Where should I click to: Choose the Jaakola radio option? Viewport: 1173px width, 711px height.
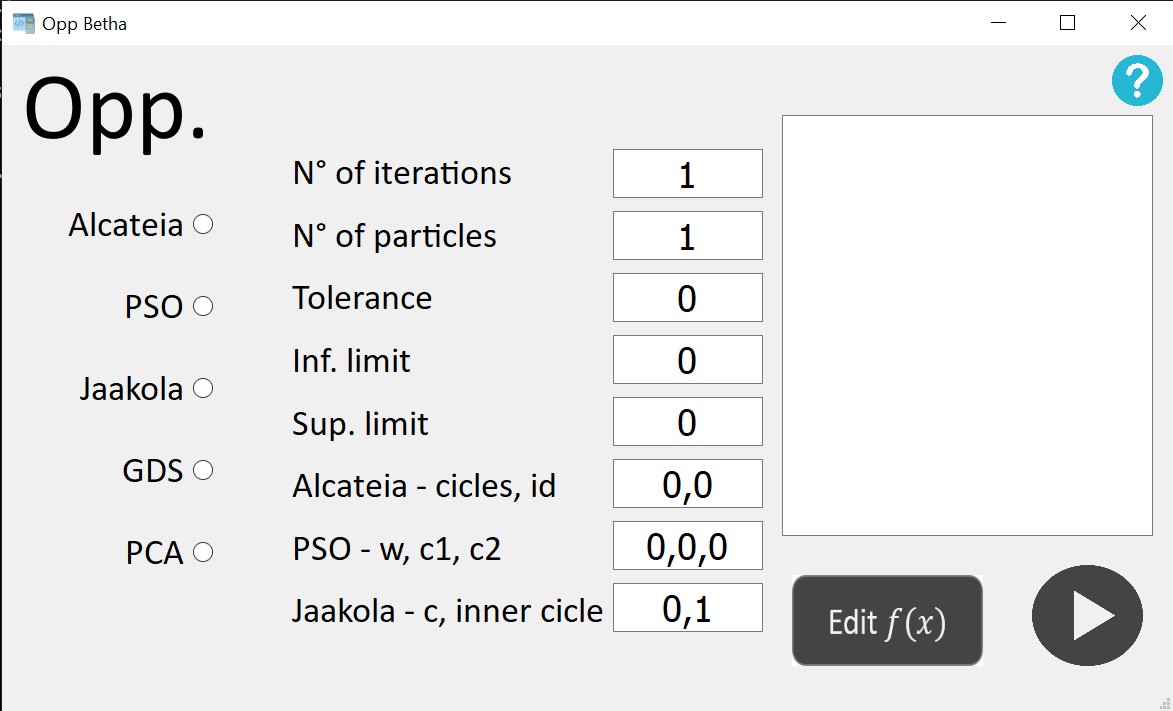[203, 388]
